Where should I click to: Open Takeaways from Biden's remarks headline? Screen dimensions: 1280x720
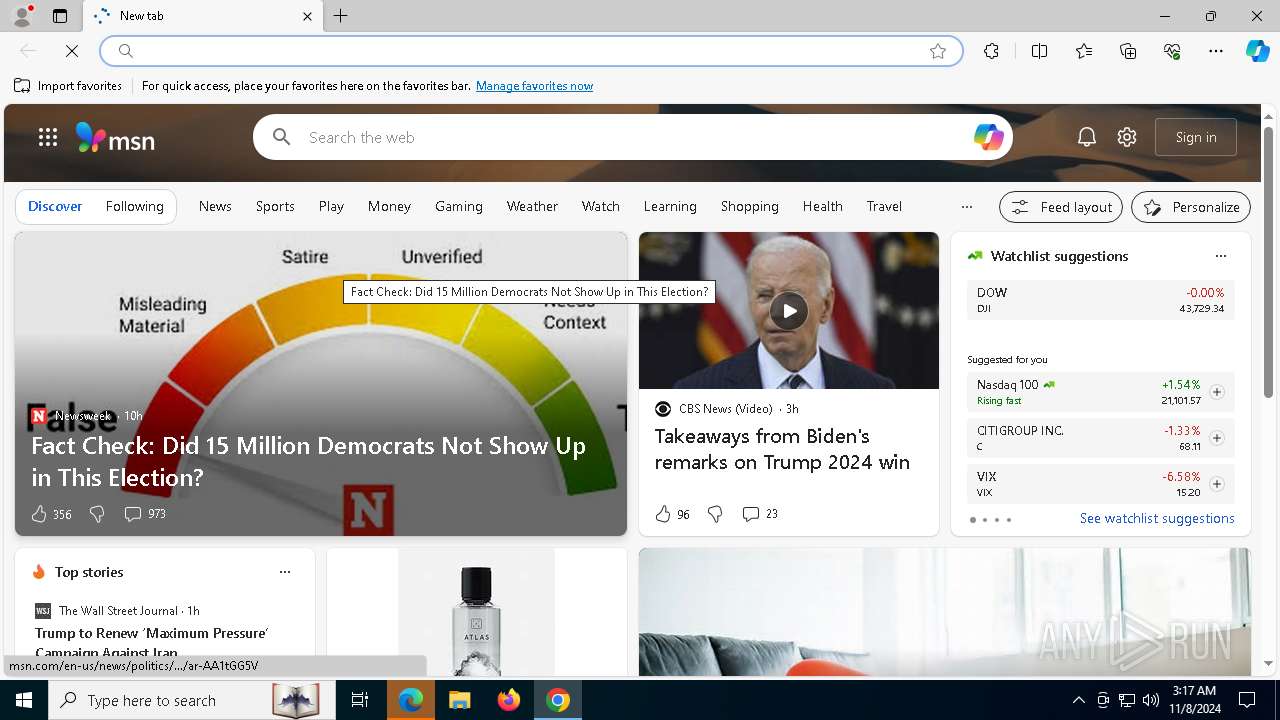coord(782,449)
